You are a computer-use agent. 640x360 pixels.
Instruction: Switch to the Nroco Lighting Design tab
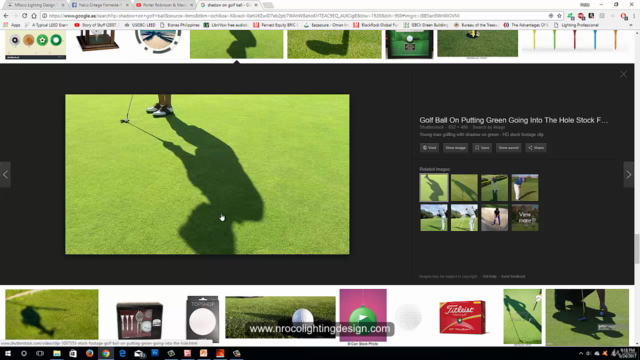click(35, 5)
